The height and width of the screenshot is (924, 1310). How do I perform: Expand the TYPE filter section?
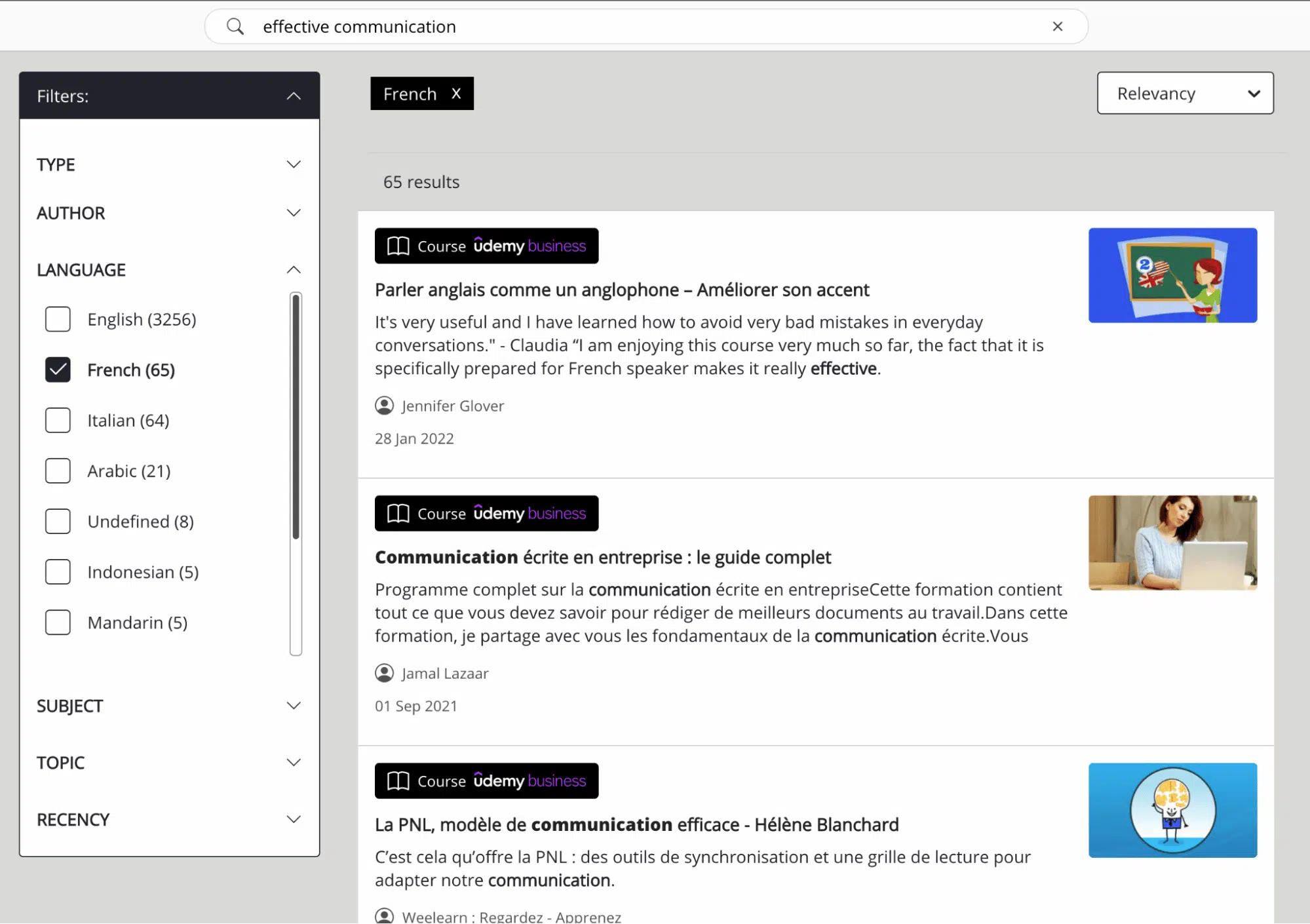(294, 164)
